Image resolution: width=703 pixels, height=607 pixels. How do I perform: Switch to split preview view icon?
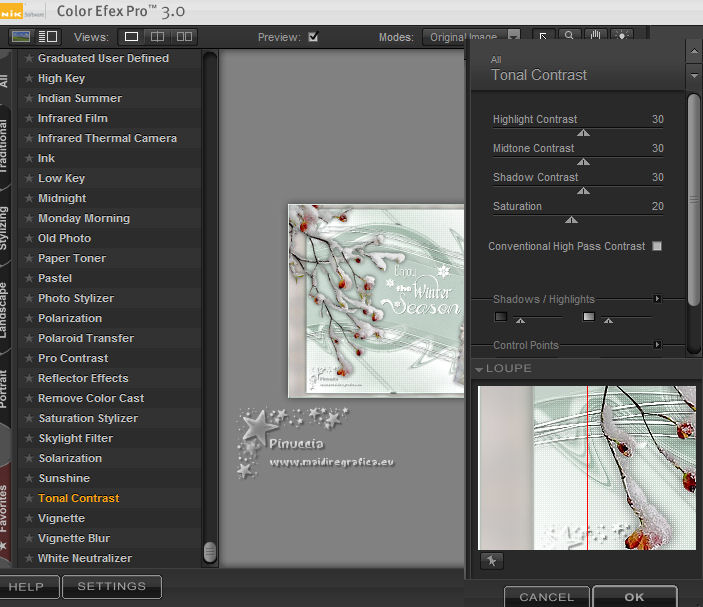(x=157, y=37)
